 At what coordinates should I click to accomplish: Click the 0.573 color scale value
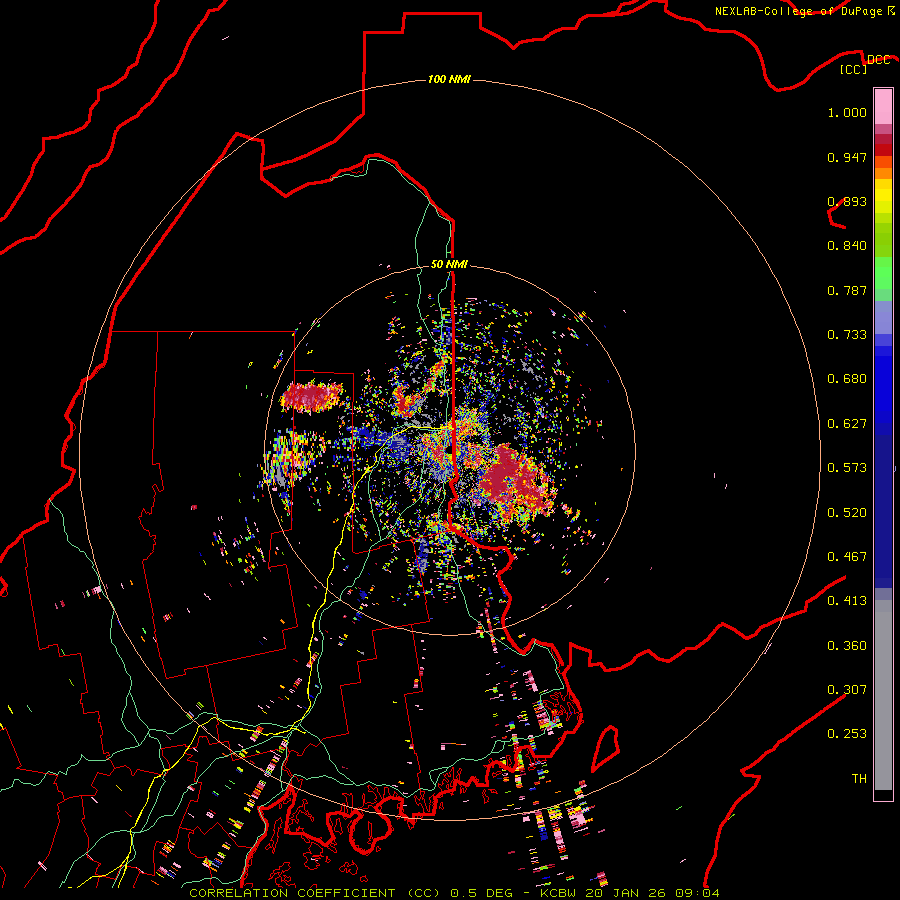click(847, 468)
